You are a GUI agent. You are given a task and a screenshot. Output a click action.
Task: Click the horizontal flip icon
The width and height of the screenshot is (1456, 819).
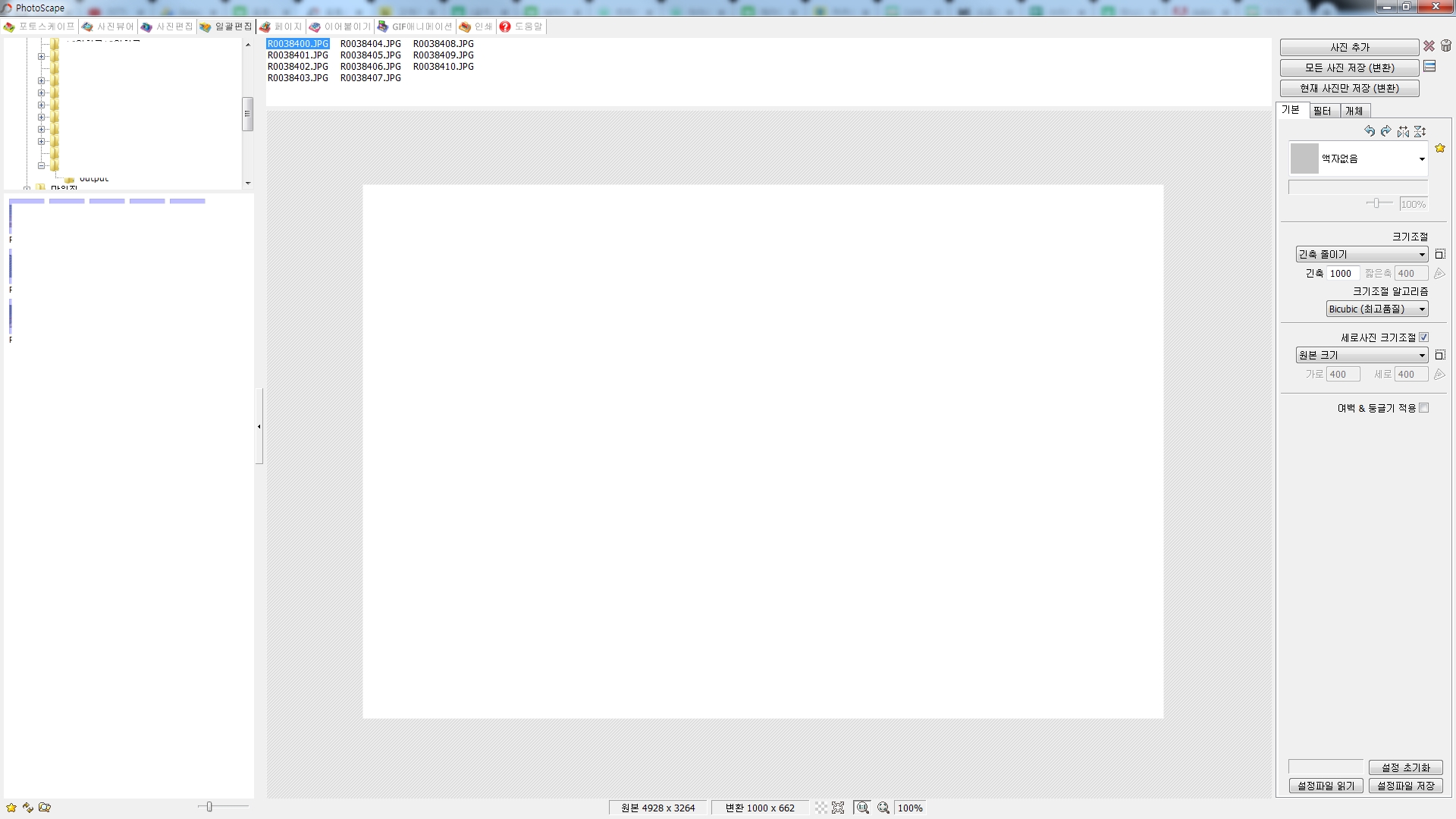click(1403, 131)
